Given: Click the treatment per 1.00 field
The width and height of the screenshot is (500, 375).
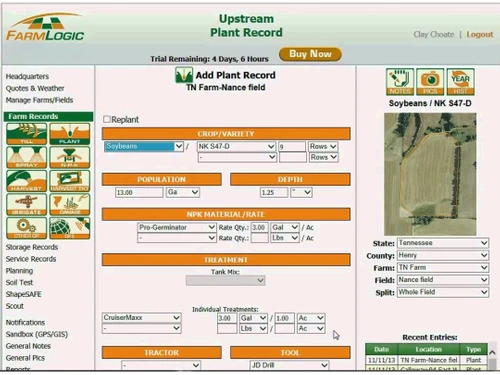Looking at the screenshot, I should coord(284,318).
